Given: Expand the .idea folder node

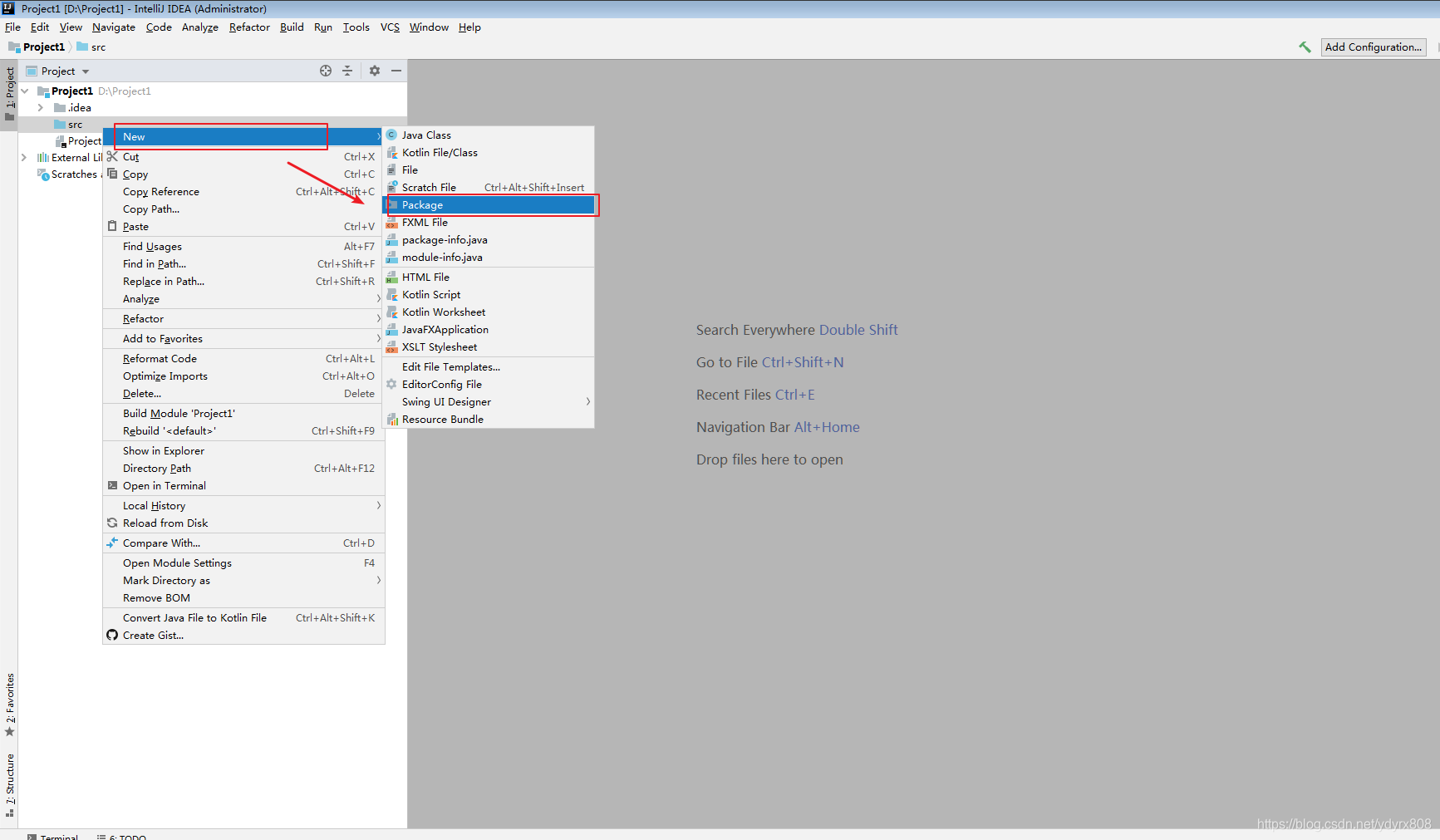Looking at the screenshot, I should (40, 107).
